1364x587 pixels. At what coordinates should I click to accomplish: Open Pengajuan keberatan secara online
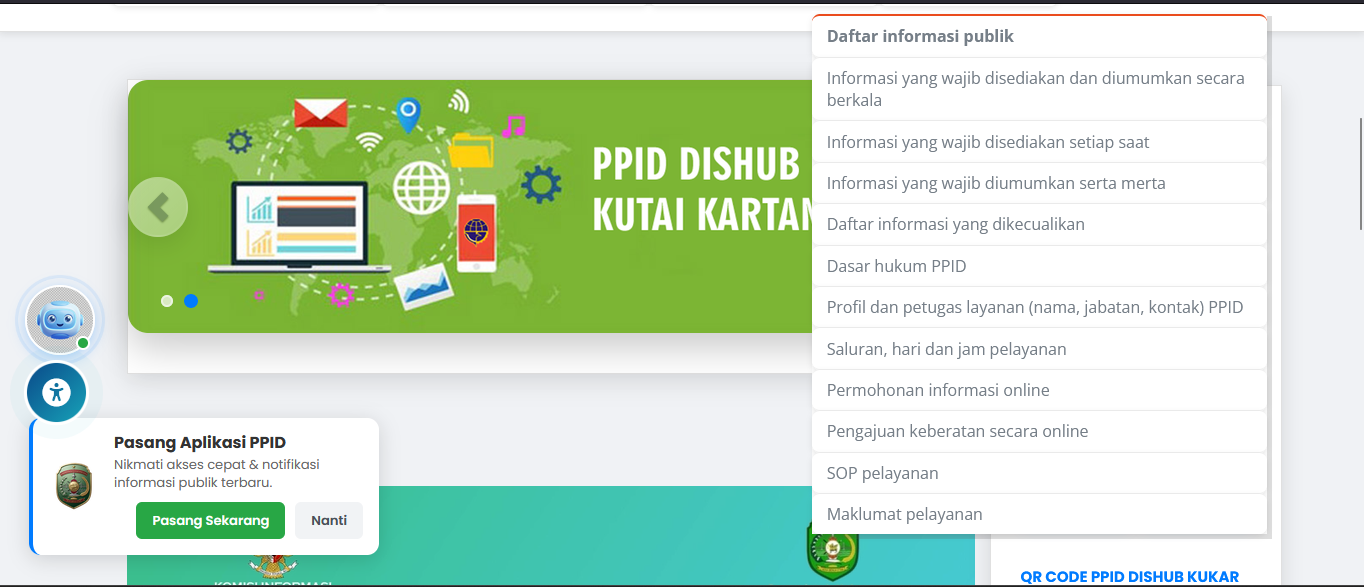pos(1040,431)
